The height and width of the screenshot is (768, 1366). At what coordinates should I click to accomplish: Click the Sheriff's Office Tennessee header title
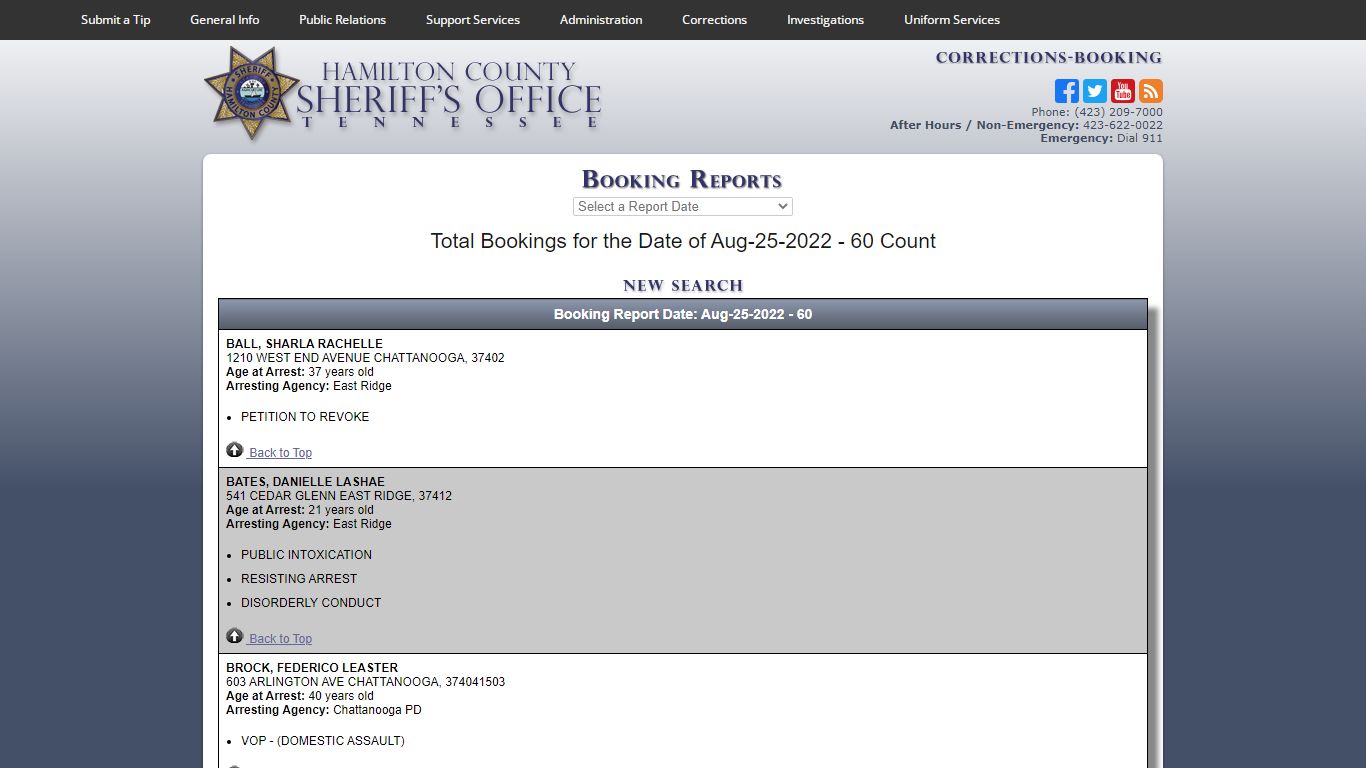pyautogui.click(x=449, y=96)
